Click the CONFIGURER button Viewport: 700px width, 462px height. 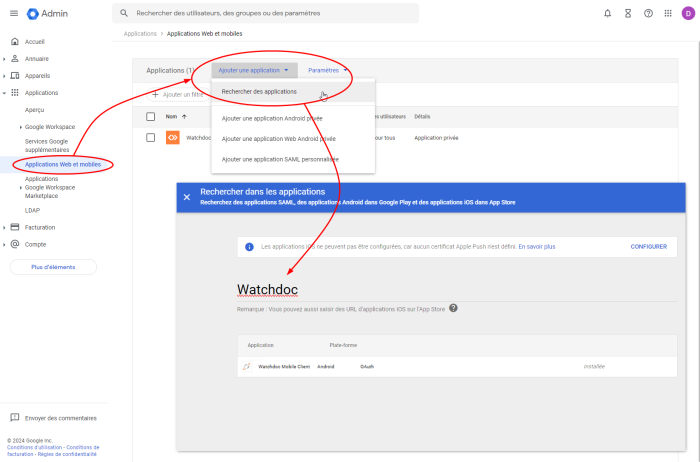648,246
